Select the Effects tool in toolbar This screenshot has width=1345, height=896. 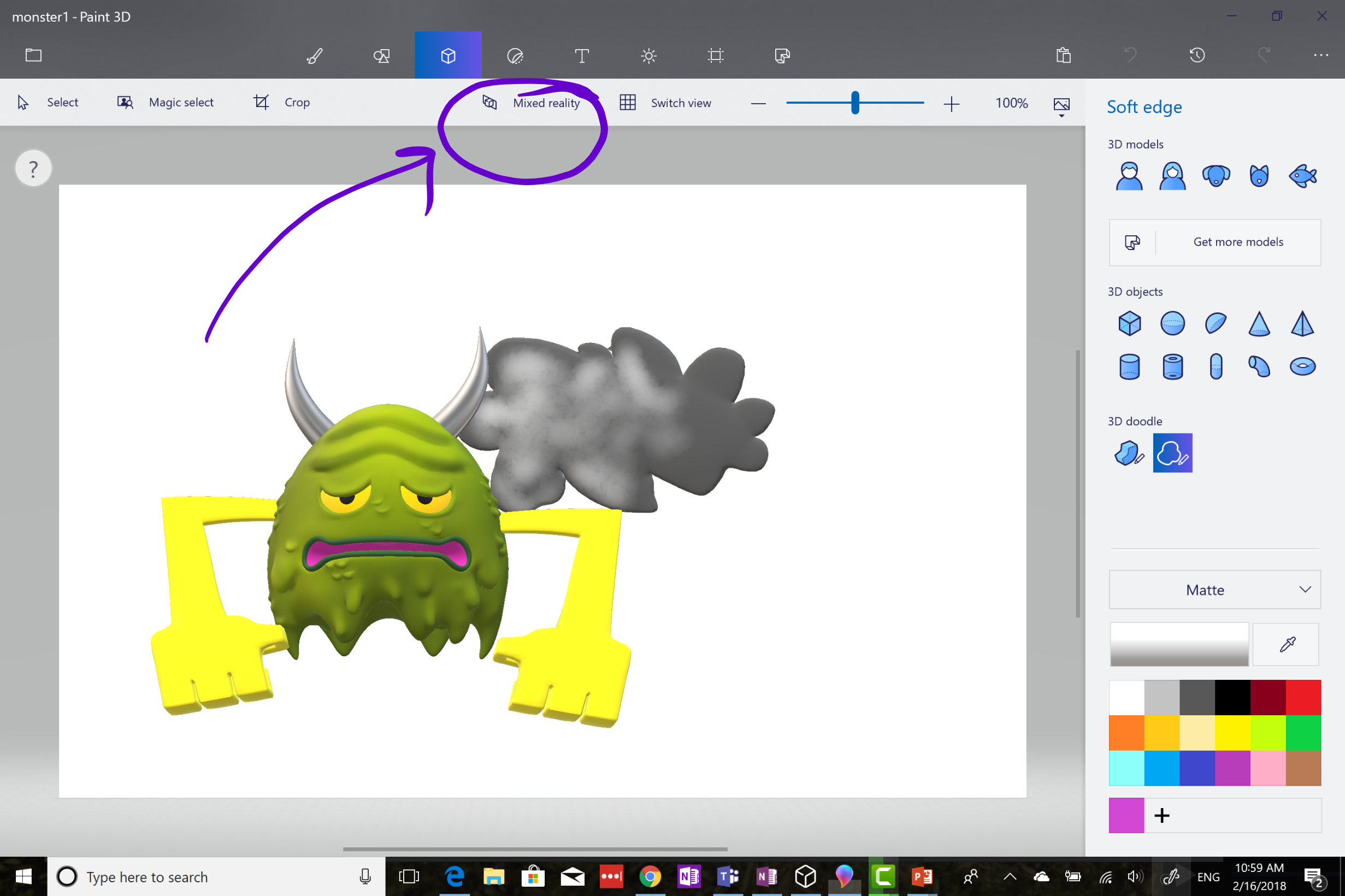coord(649,54)
